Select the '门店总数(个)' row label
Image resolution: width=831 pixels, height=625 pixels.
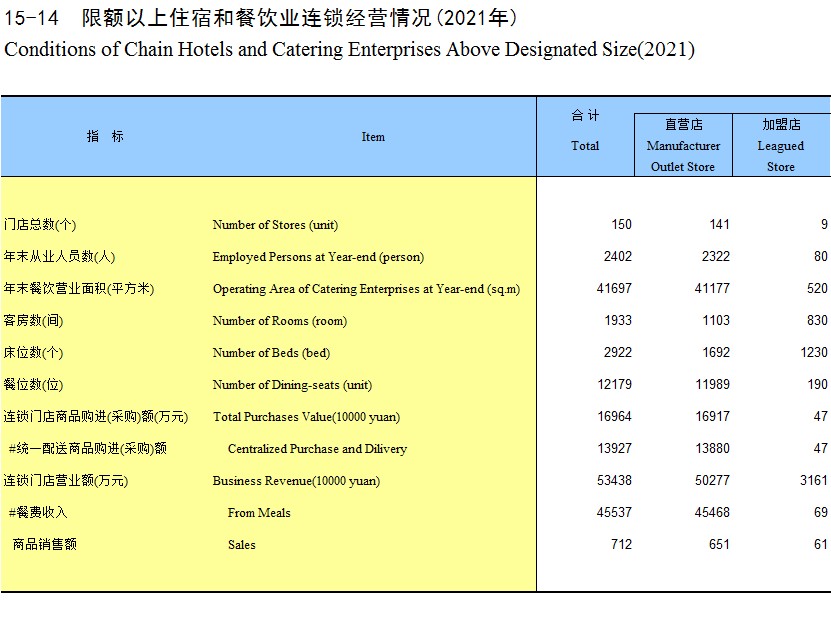pyautogui.click(x=40, y=224)
